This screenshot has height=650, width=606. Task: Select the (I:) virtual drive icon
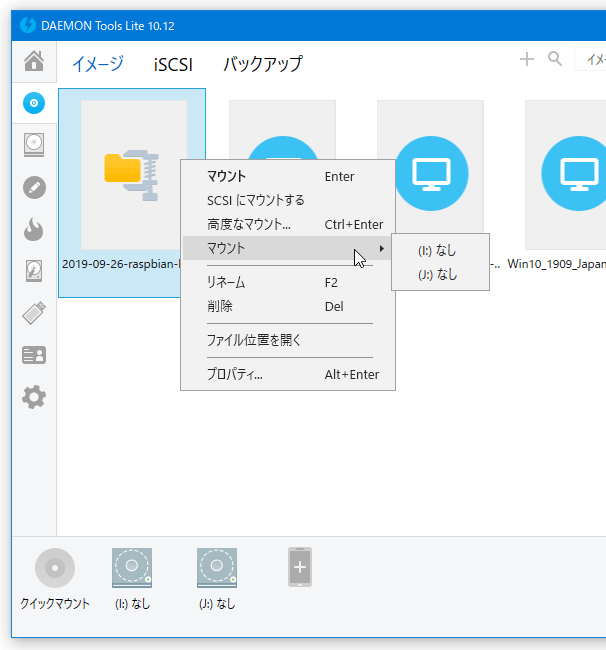point(132,568)
